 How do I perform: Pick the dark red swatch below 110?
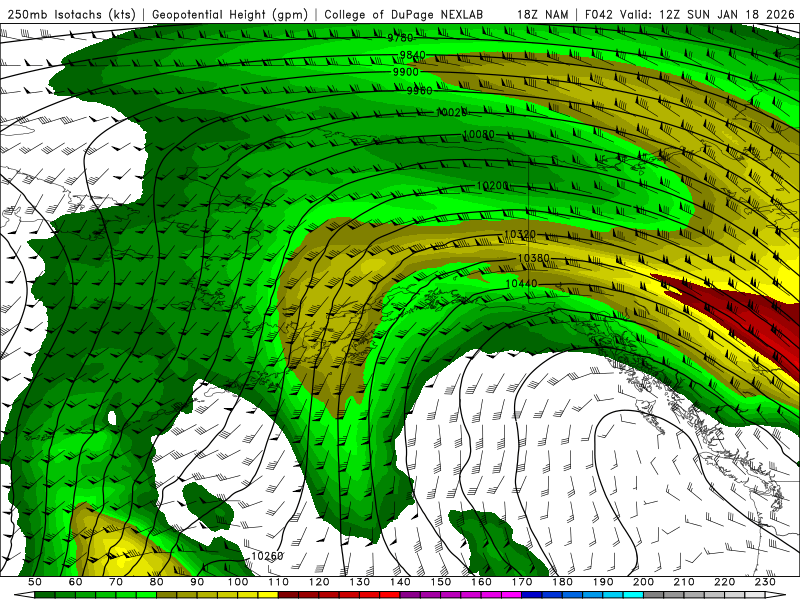(288, 595)
